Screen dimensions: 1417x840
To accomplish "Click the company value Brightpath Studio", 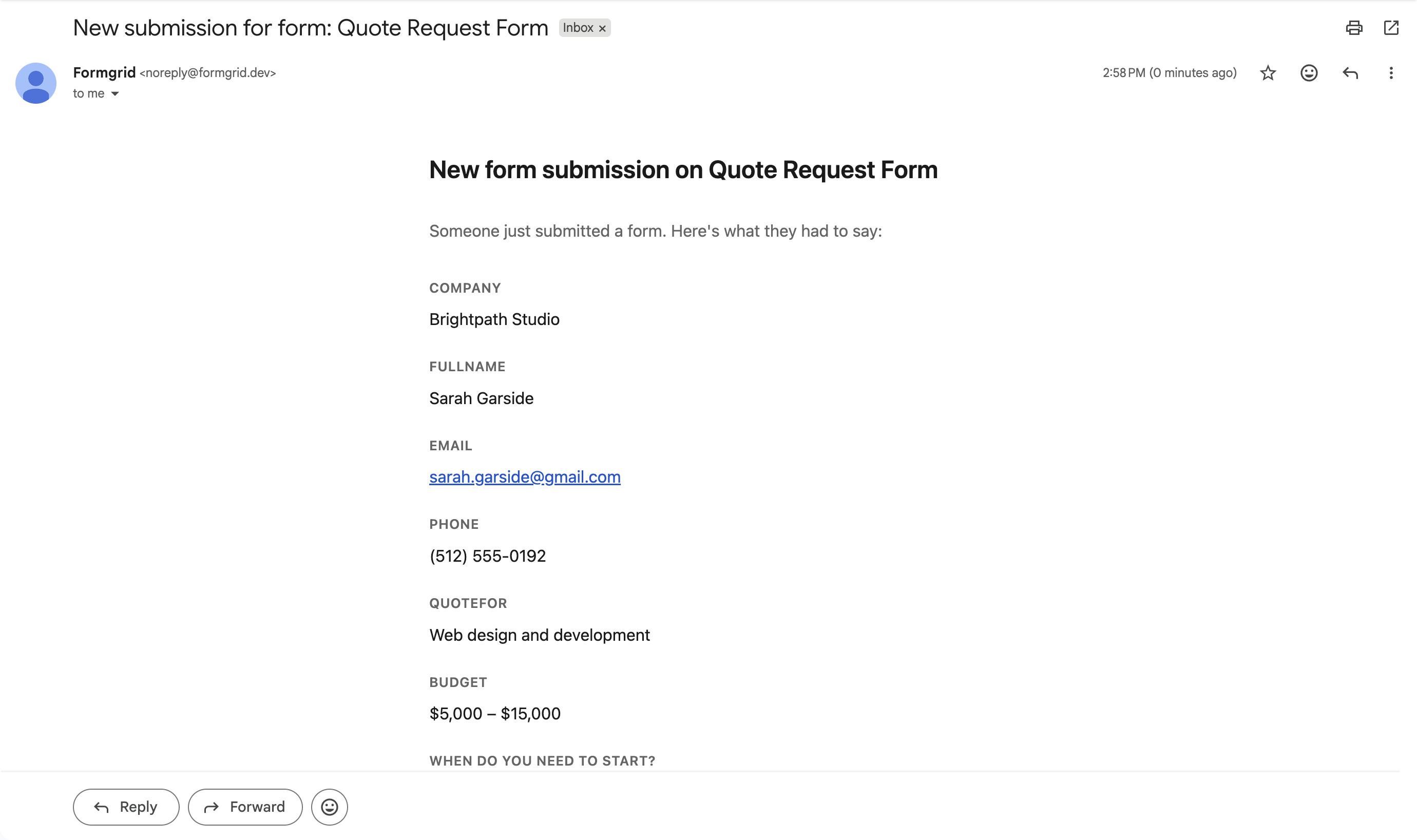I will pyautogui.click(x=494, y=319).
